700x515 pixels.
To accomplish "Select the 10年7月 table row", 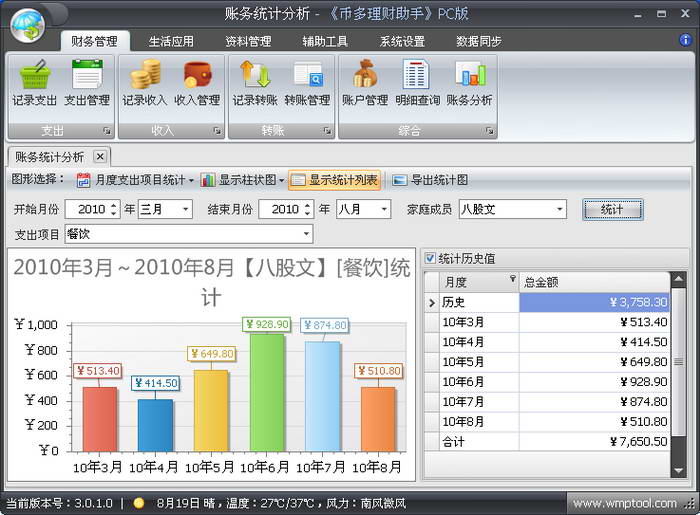I will coord(547,402).
